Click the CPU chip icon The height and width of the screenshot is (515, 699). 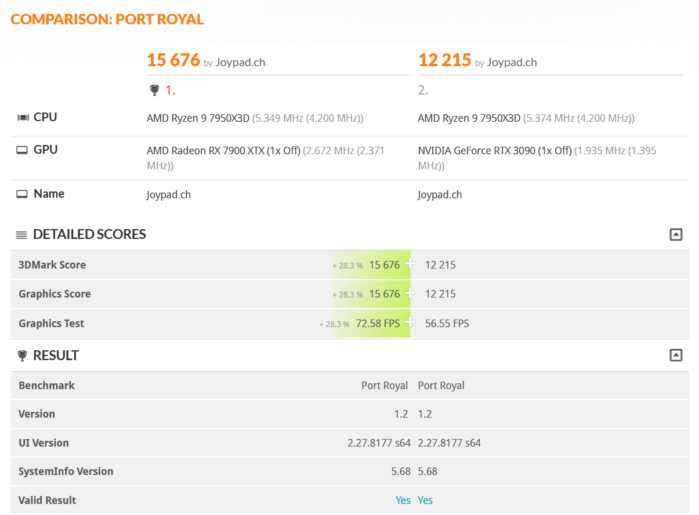click(x=23, y=117)
